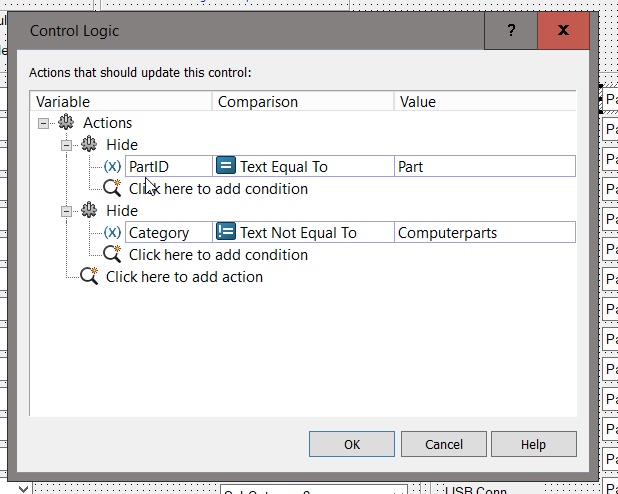Screen dimensions: 618x494
Task: Confirm with the OK button
Action: click(x=352, y=444)
